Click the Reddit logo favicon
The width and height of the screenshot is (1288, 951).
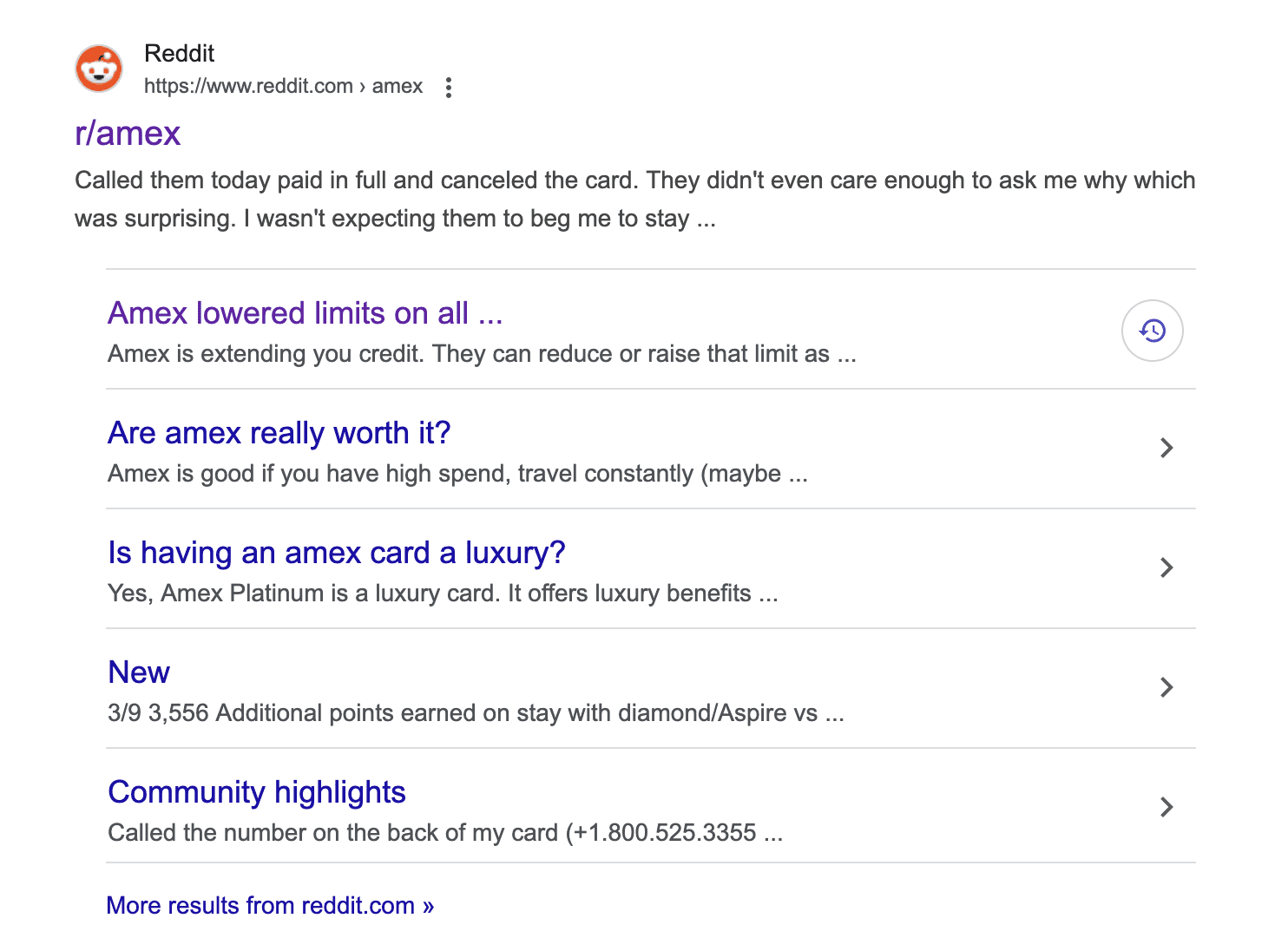[99, 69]
